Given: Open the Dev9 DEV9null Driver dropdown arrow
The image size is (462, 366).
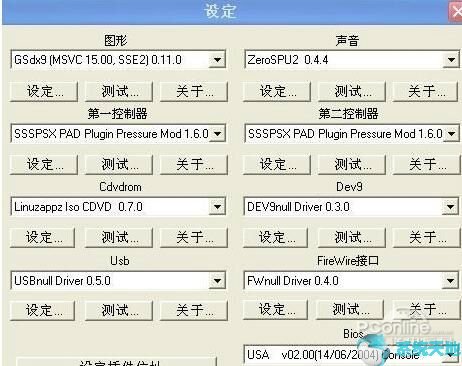Looking at the screenshot, I should (x=450, y=207).
